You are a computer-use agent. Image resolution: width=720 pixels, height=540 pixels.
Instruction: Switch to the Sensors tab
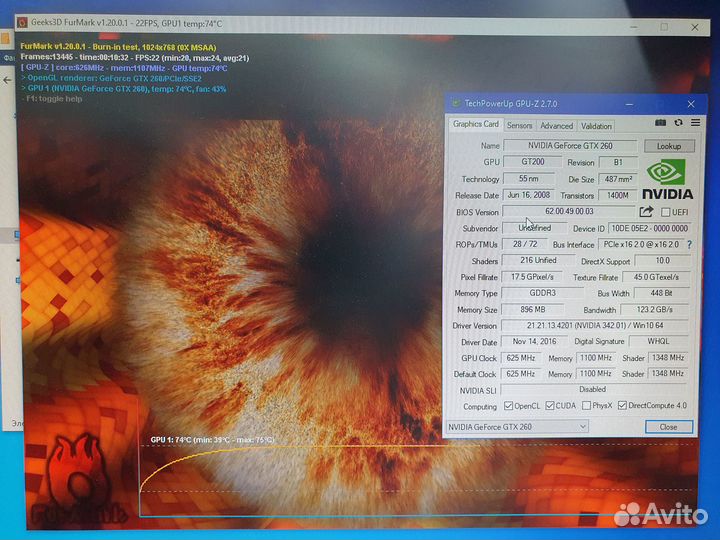coord(519,125)
